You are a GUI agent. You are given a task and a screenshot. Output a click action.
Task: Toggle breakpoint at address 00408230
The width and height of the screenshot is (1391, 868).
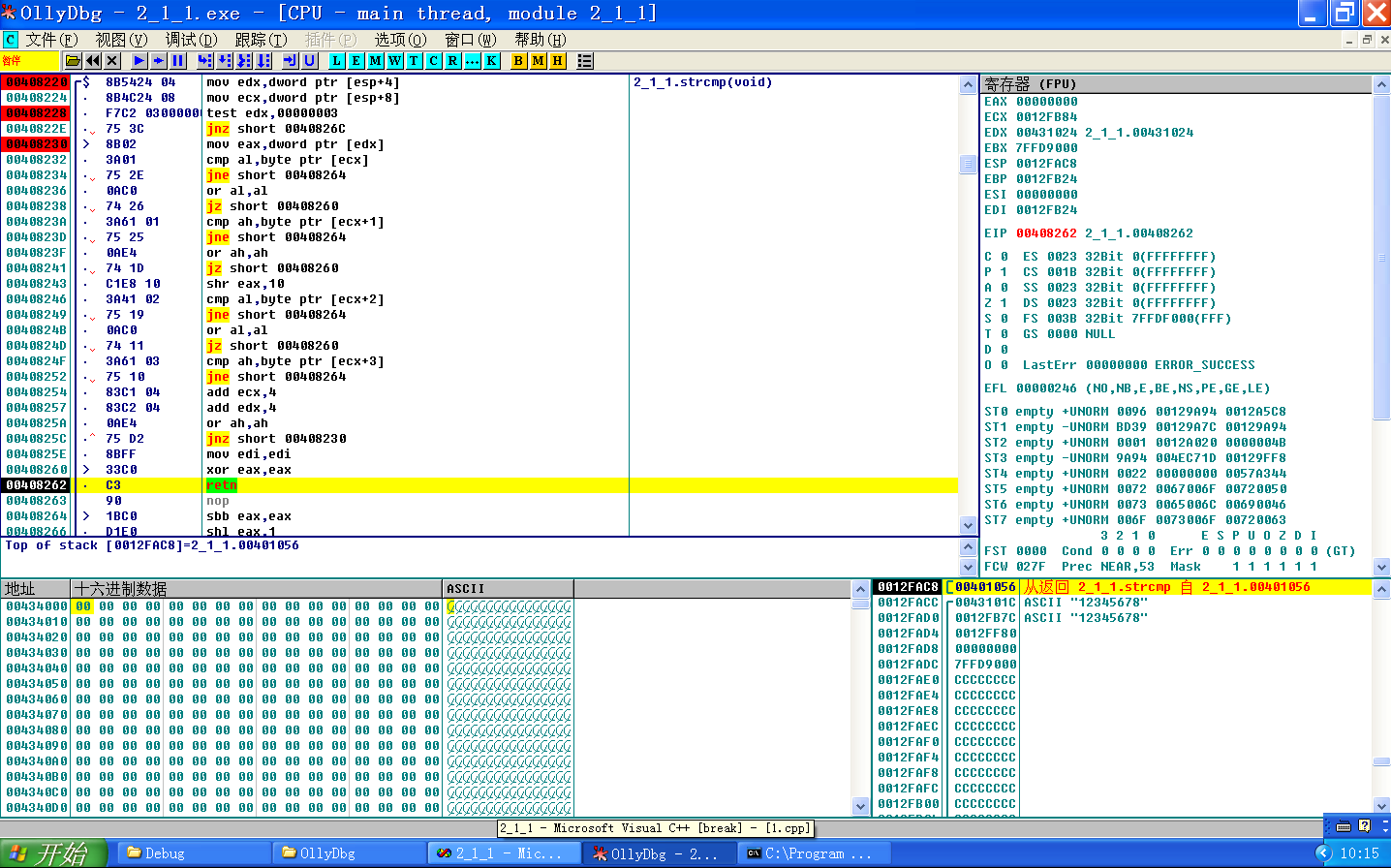(35, 143)
